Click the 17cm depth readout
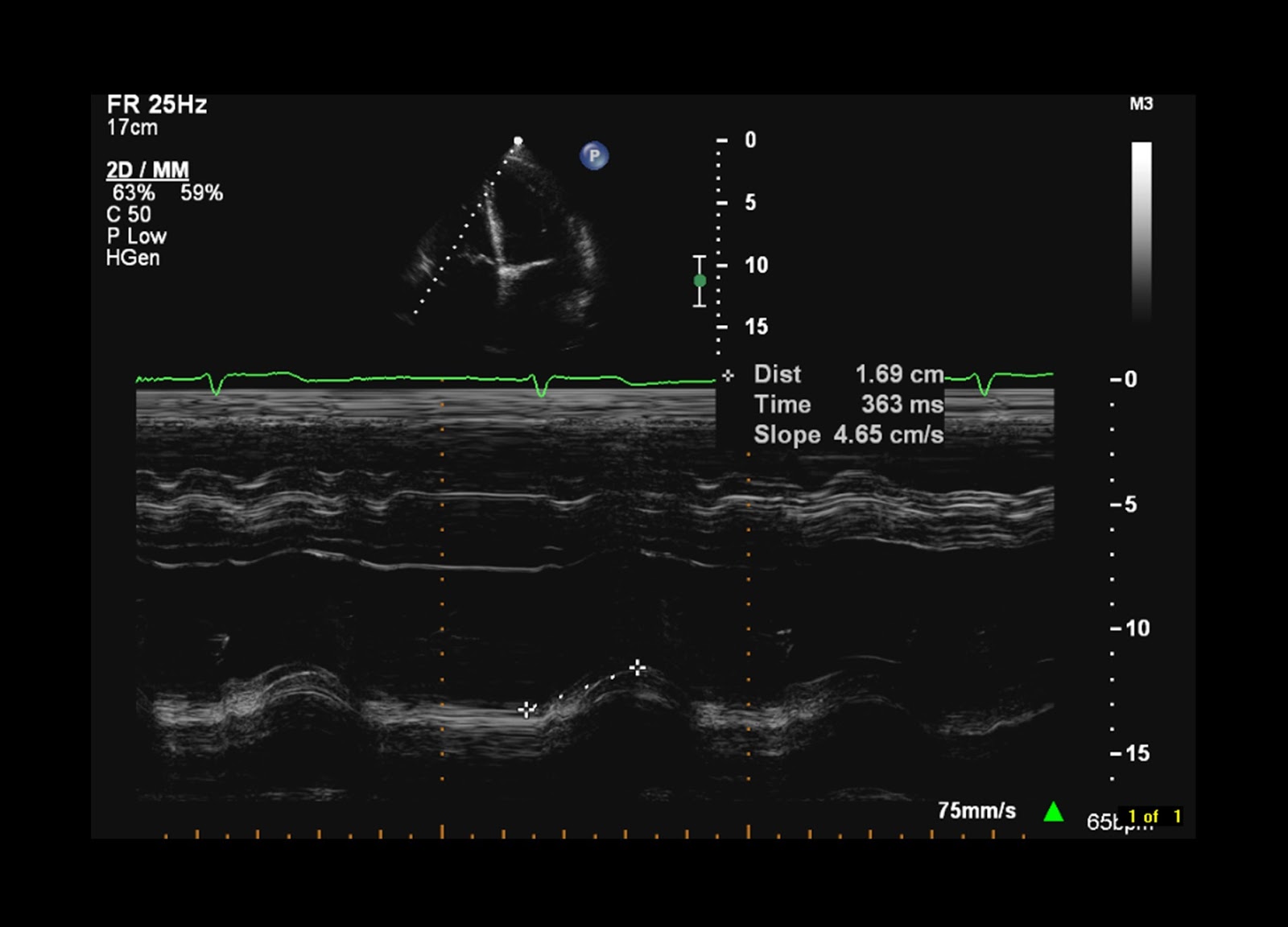Image resolution: width=1288 pixels, height=927 pixels. (132, 127)
